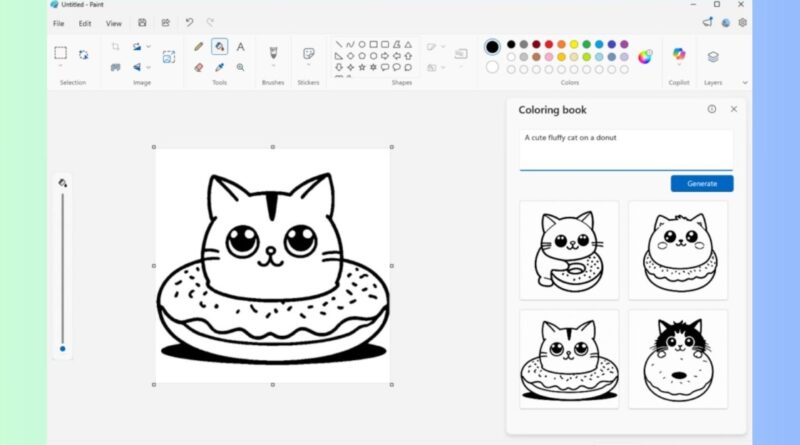Close the Coloring book panel

point(733,109)
